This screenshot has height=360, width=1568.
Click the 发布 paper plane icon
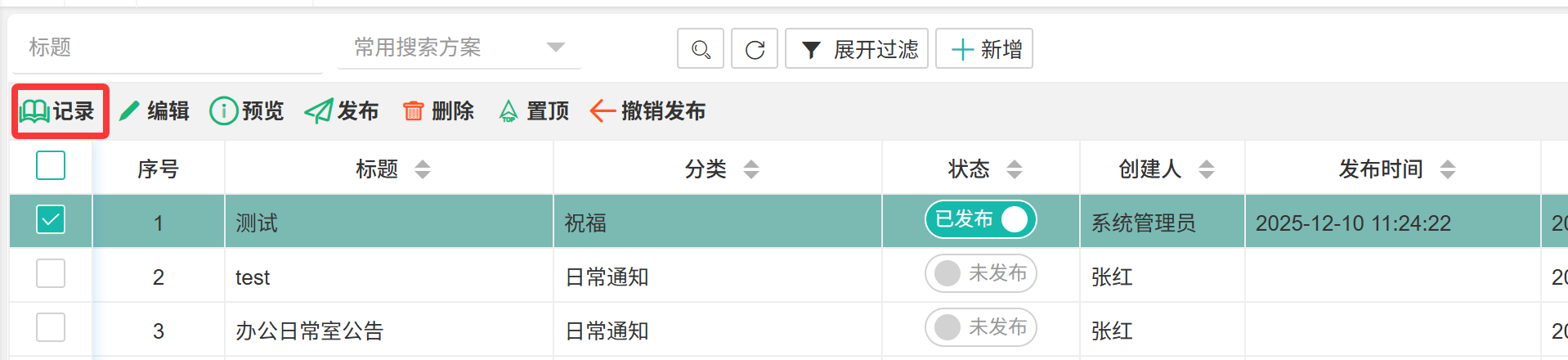point(318,111)
